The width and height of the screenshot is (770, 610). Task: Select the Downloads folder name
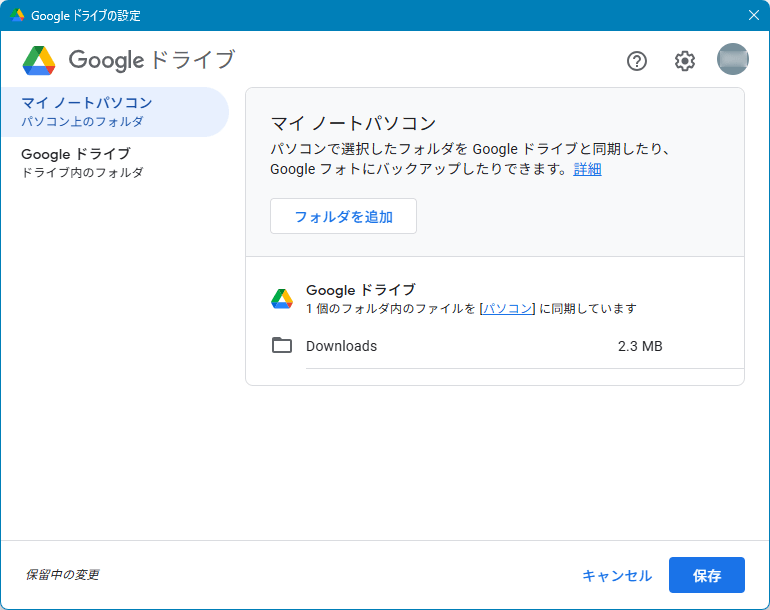[x=341, y=346]
